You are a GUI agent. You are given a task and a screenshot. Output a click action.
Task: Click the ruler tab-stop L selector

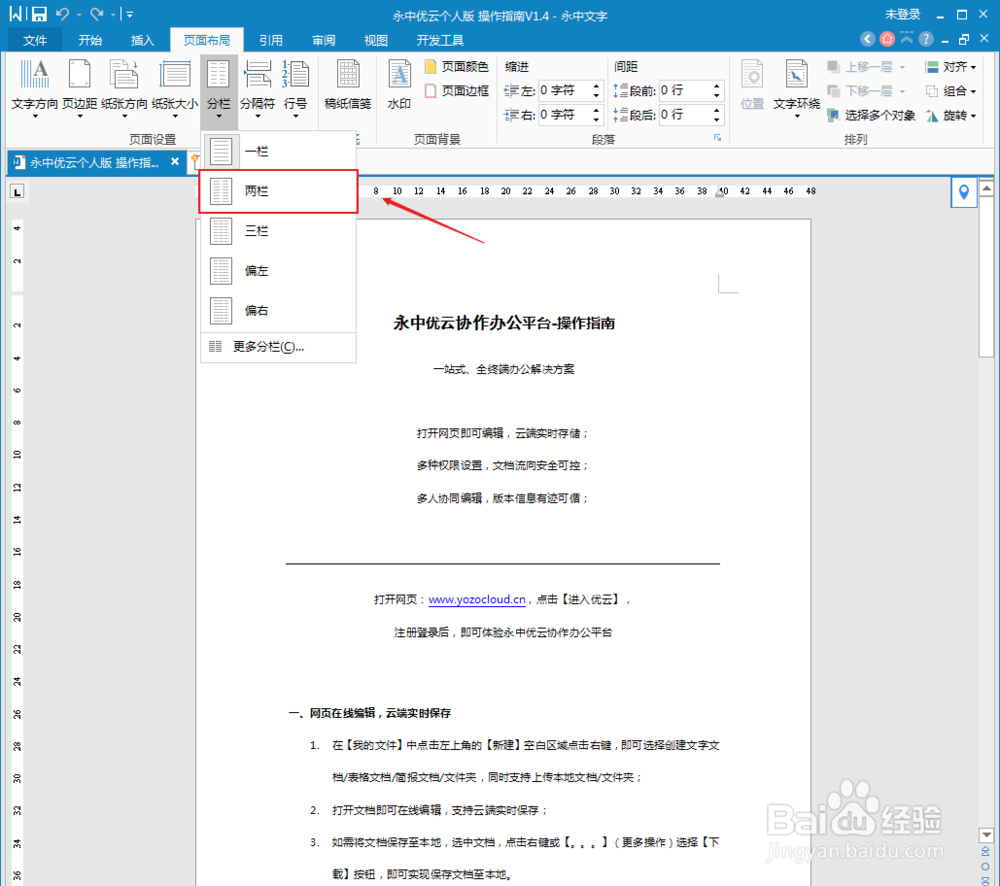(x=17, y=191)
